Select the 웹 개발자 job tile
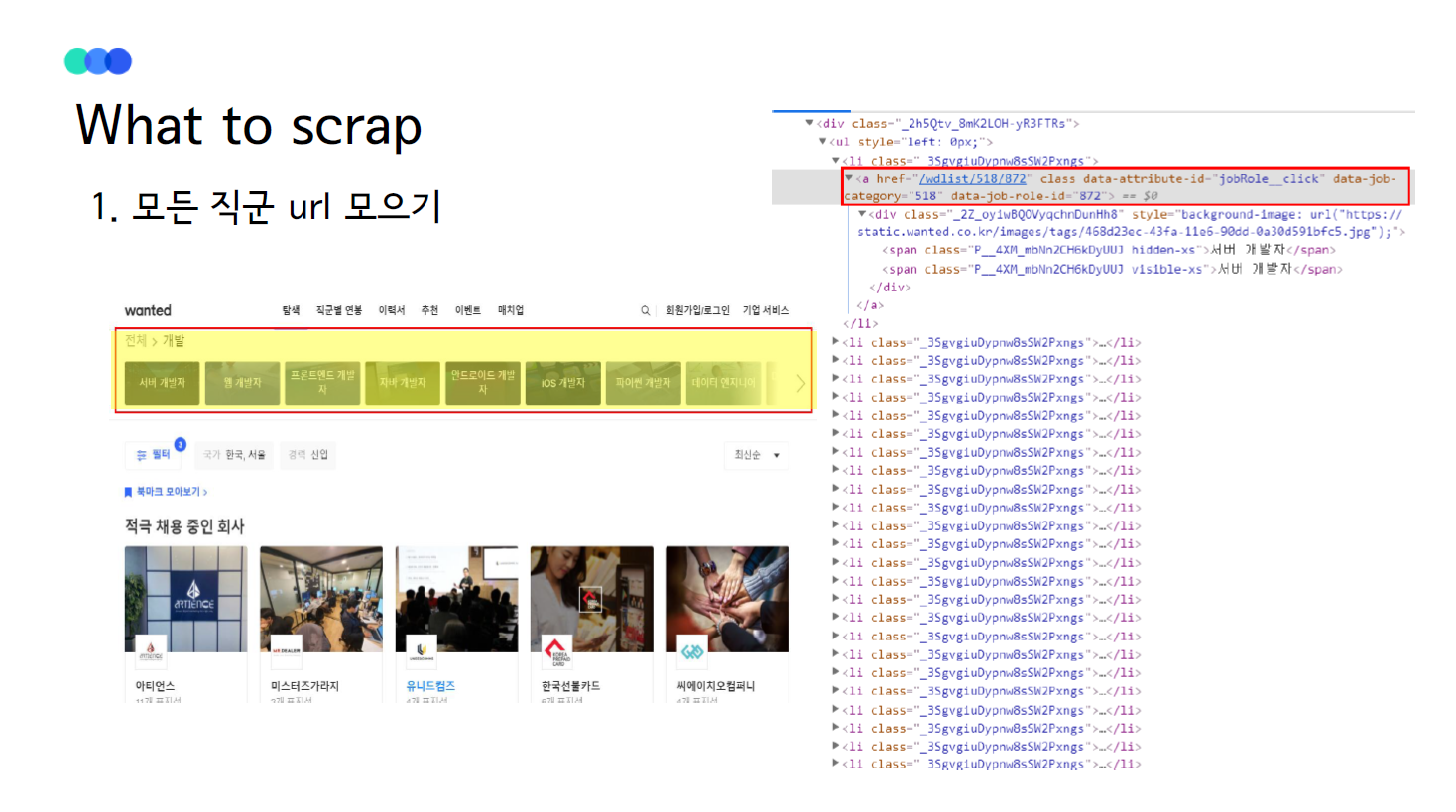 point(242,383)
